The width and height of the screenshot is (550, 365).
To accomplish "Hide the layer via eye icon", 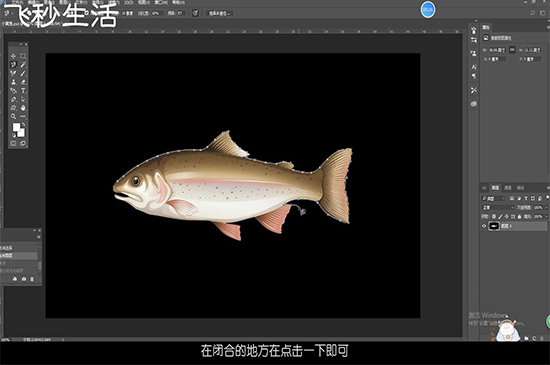I will tap(484, 226).
